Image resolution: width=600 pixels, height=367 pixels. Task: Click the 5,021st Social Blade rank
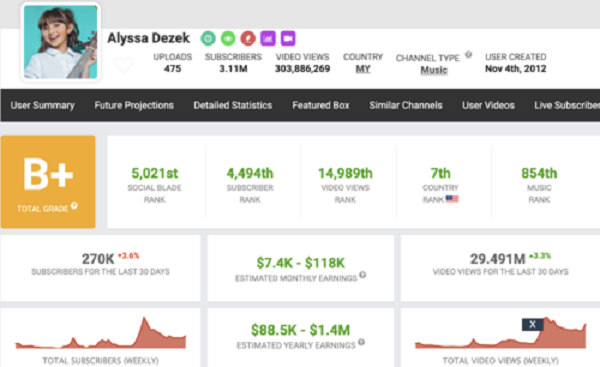click(155, 173)
